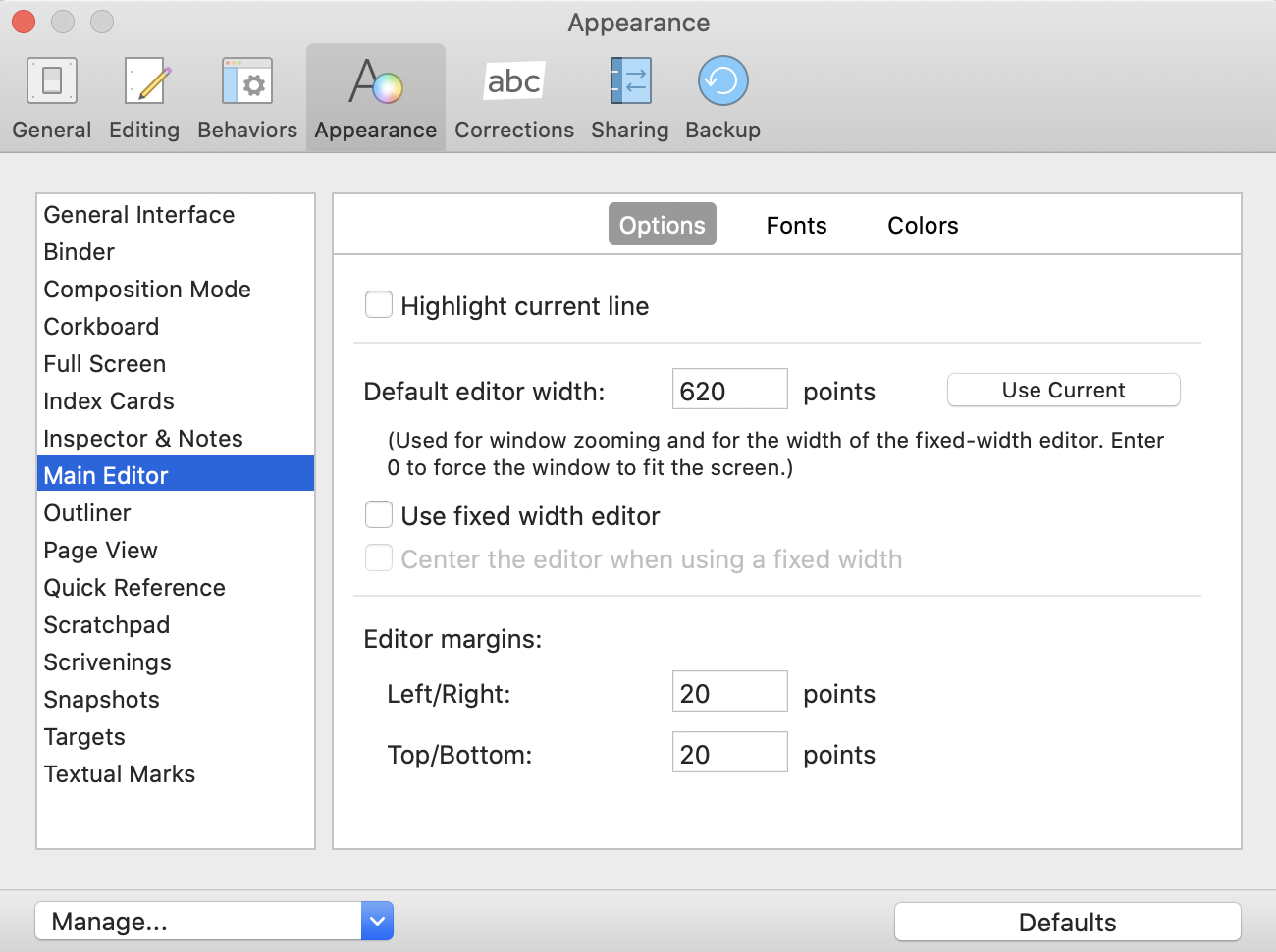Viewport: 1276px width, 952px height.
Task: Click the Top/Bottom margin field
Action: [x=730, y=752]
